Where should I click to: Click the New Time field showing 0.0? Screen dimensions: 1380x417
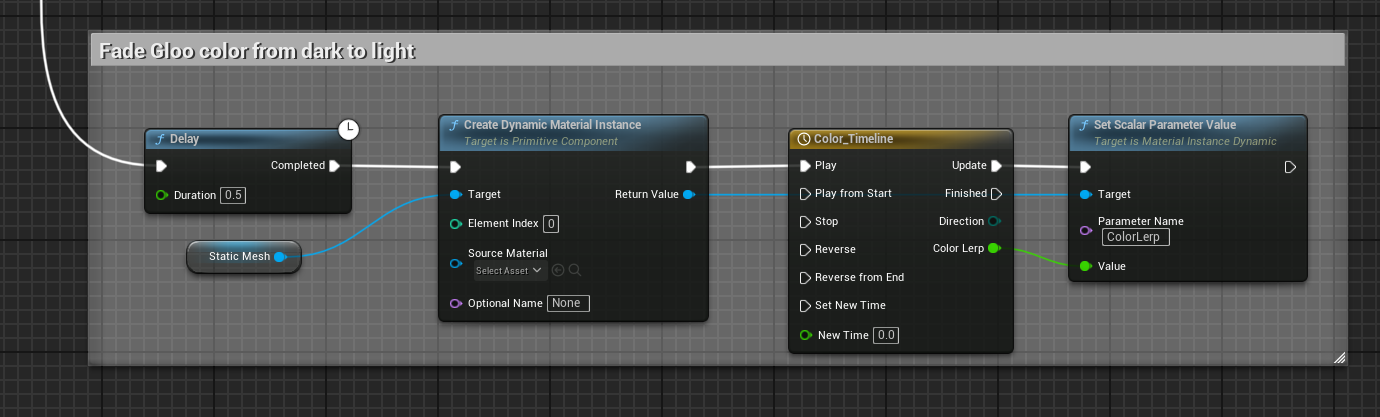click(x=886, y=335)
